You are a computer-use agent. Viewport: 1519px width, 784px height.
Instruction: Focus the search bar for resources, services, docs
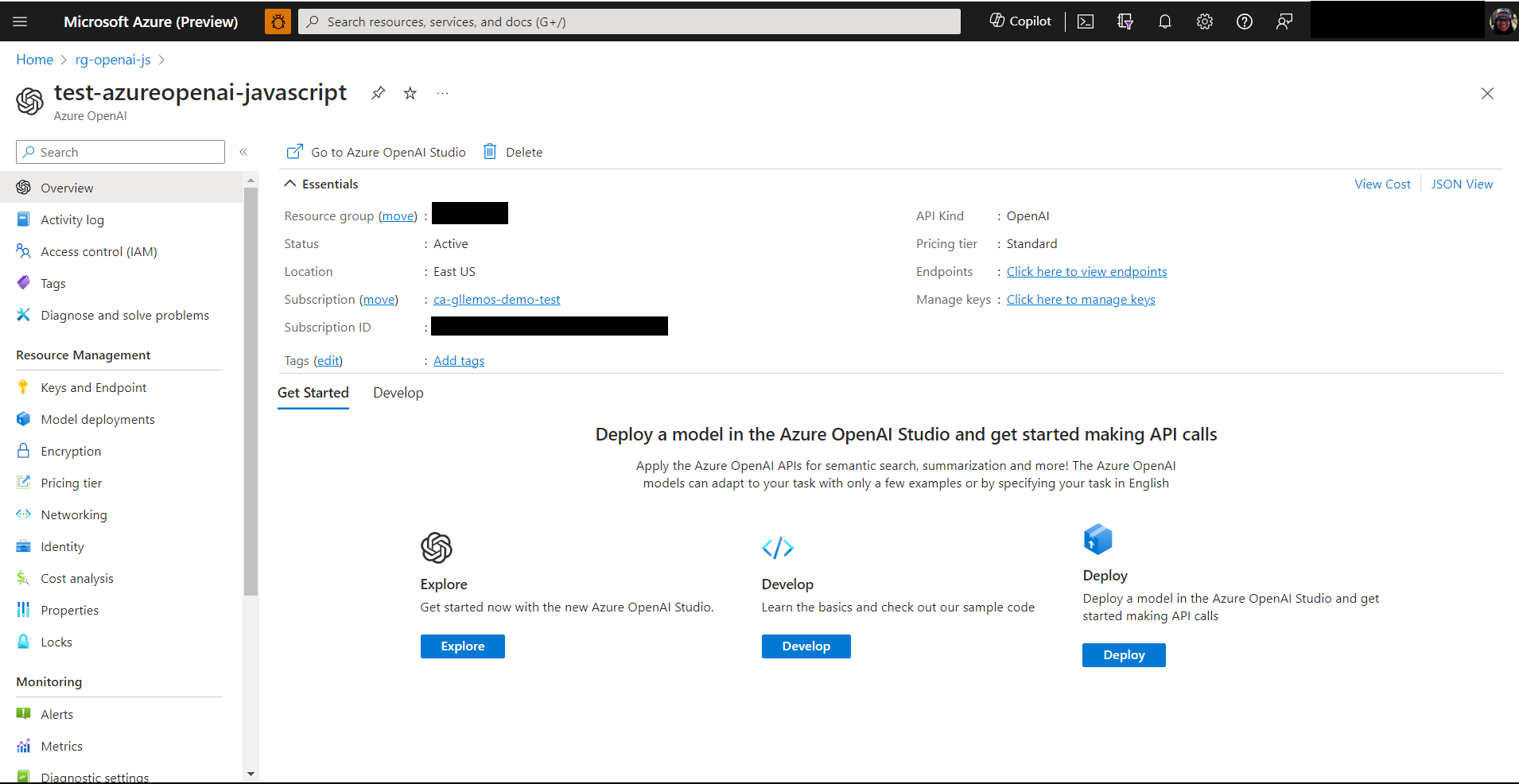coord(629,21)
